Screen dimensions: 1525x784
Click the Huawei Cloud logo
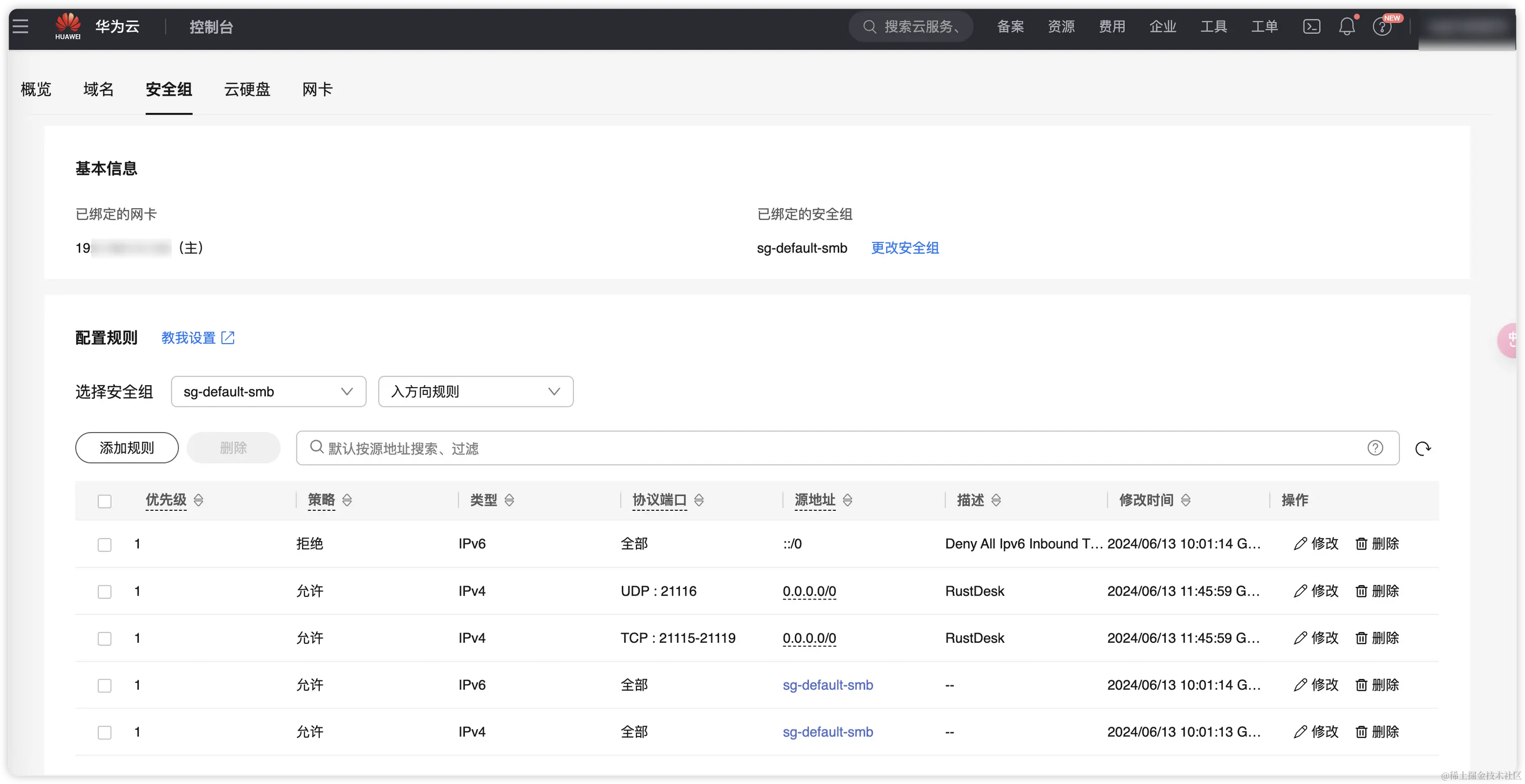(68, 26)
